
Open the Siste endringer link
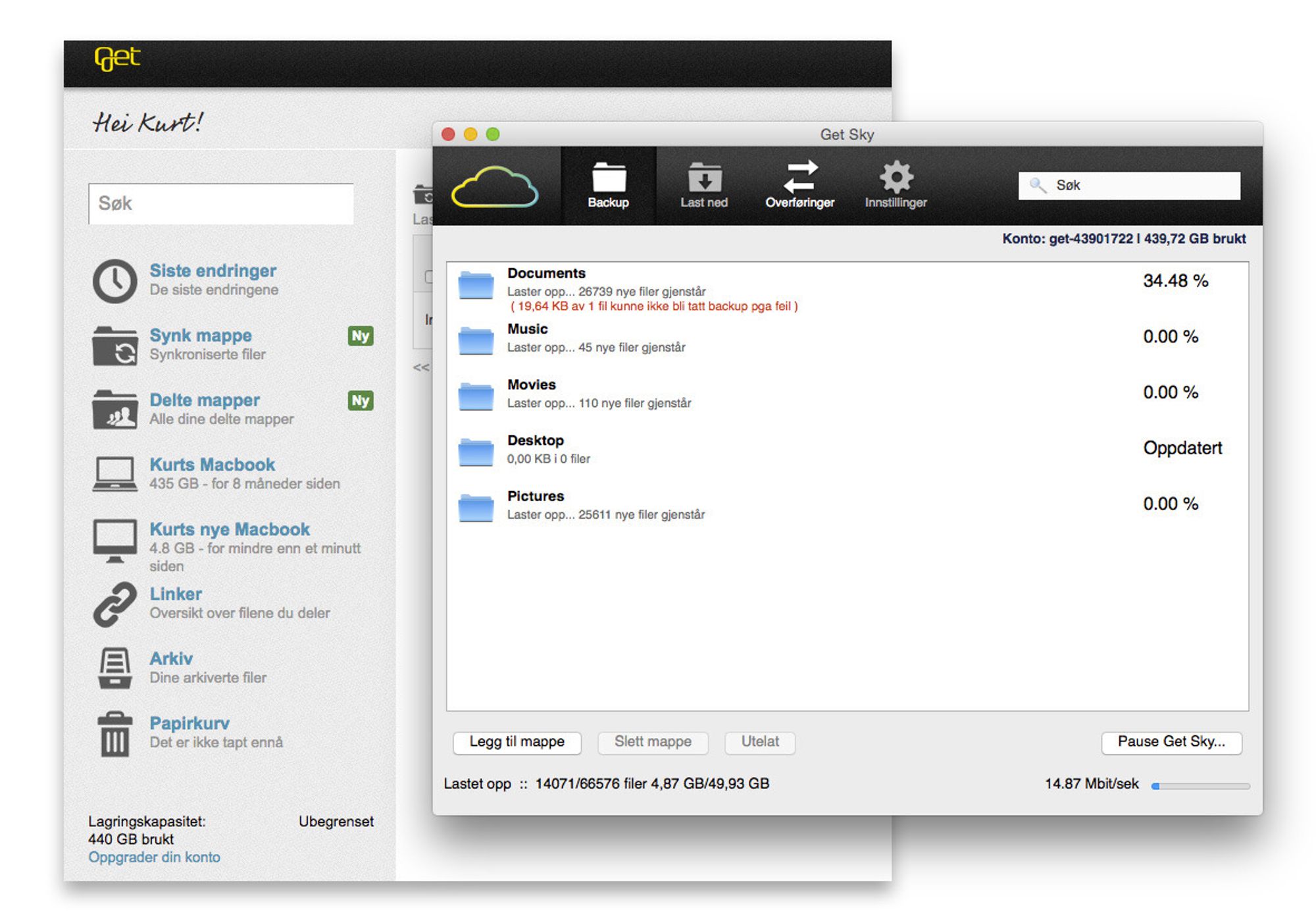(213, 271)
